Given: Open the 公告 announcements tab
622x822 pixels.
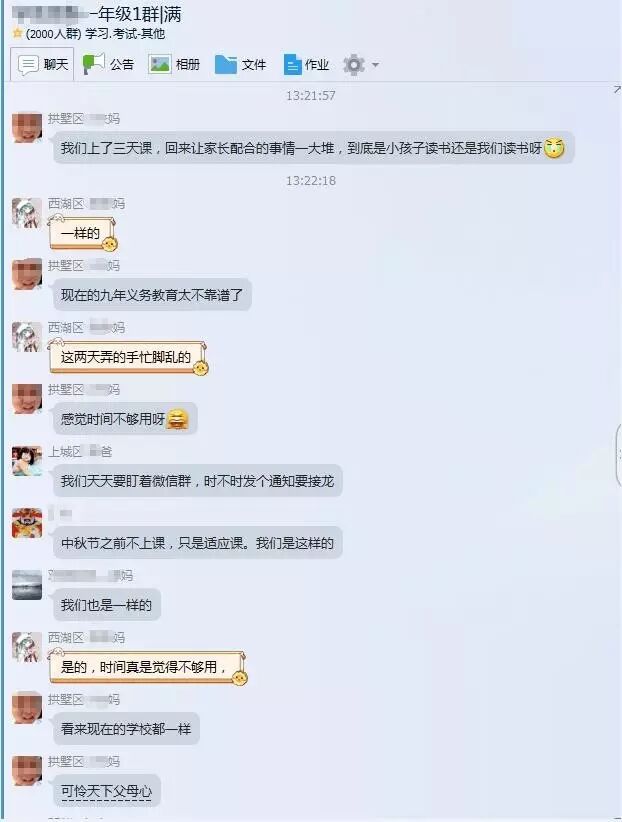Looking at the screenshot, I should [109, 64].
